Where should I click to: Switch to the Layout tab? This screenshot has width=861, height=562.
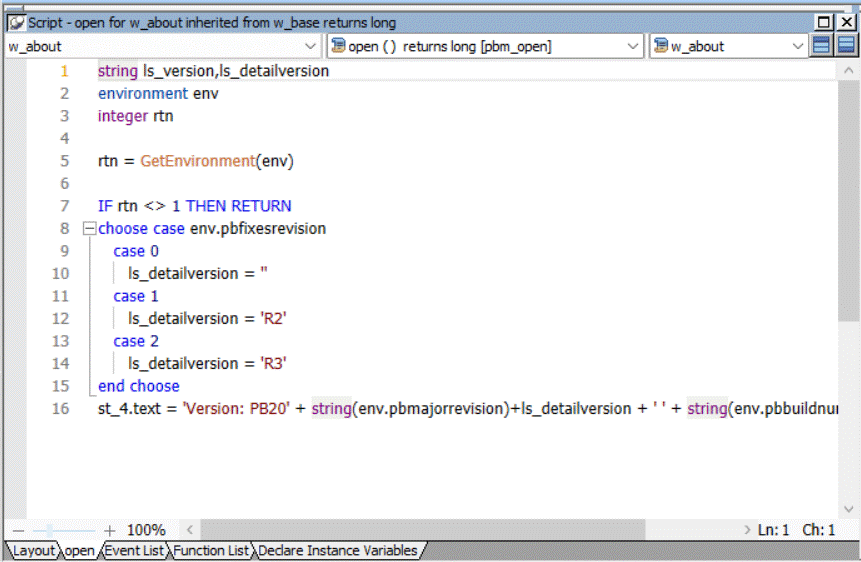[x=32, y=551]
